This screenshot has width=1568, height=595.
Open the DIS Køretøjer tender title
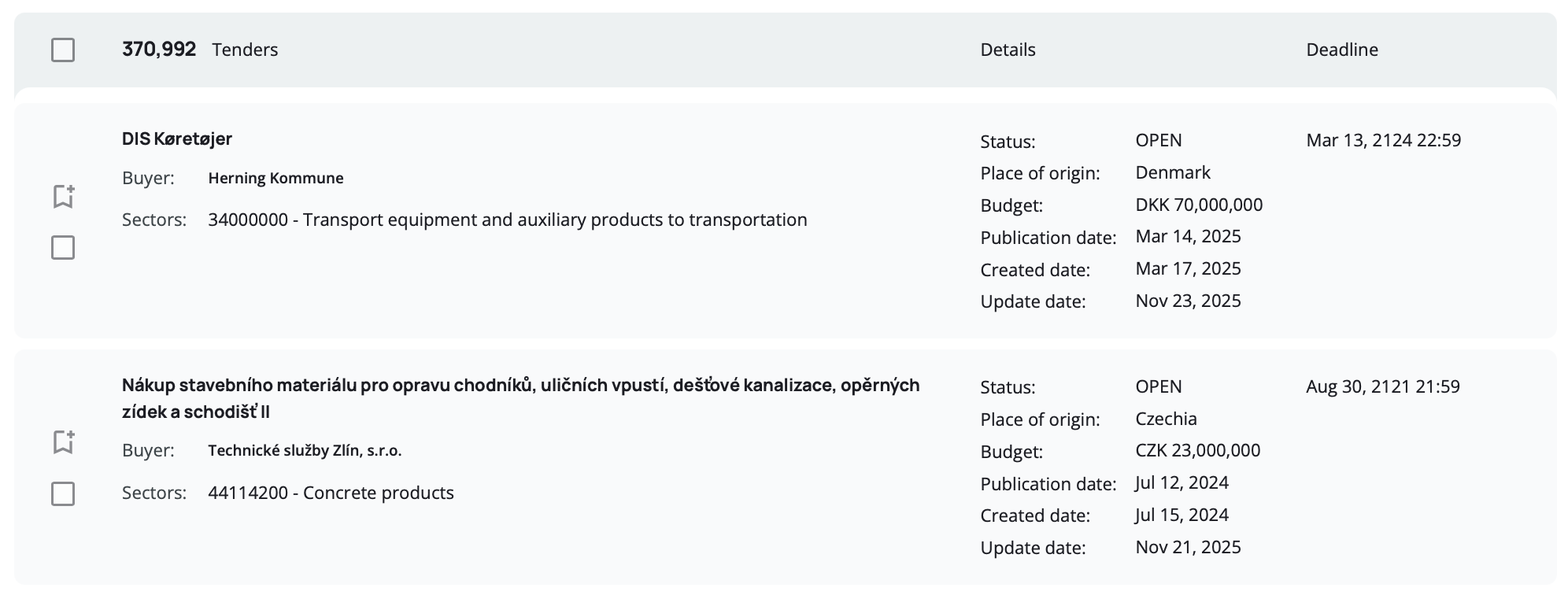[177, 139]
